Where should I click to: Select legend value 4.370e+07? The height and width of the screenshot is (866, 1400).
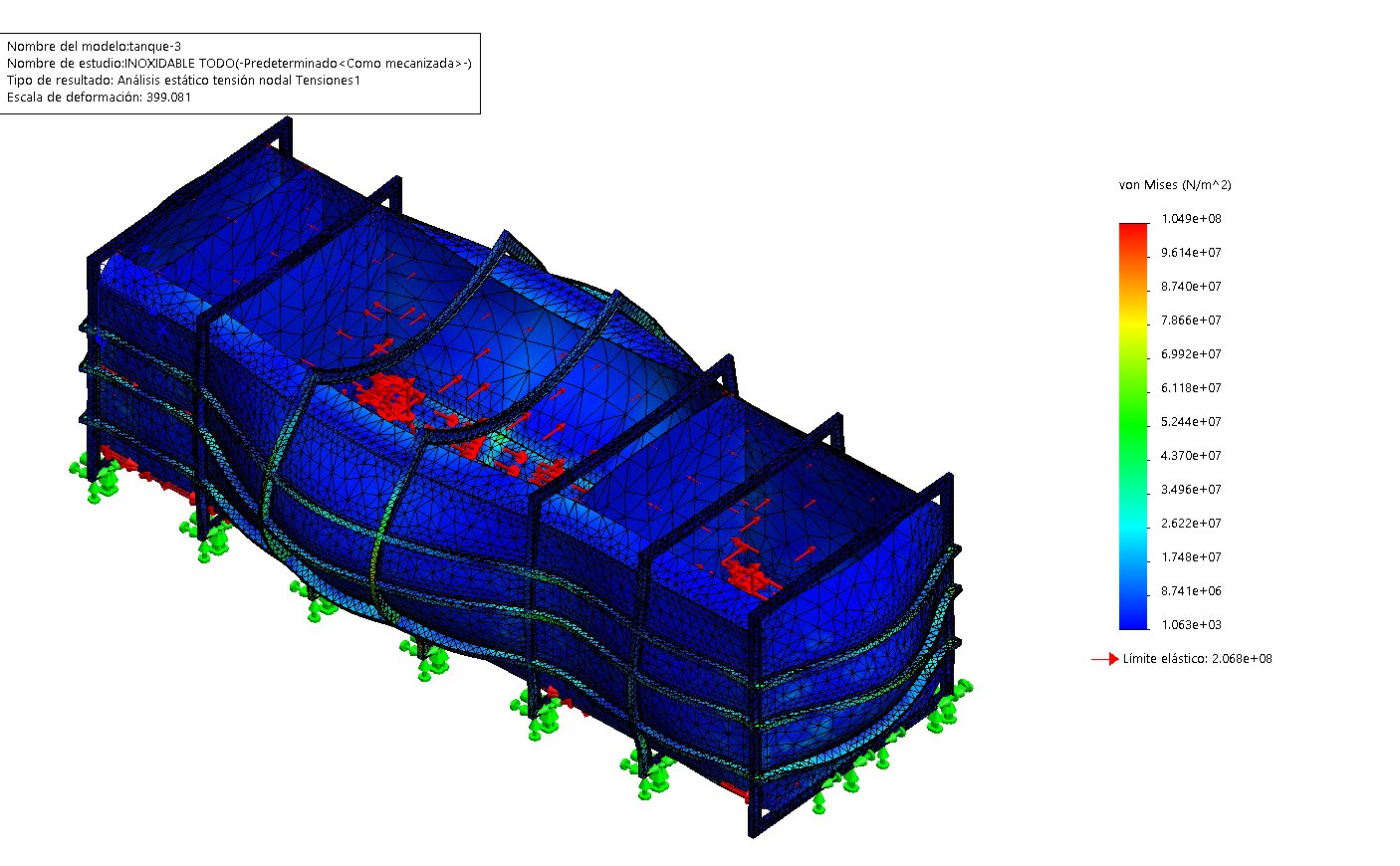[1191, 456]
